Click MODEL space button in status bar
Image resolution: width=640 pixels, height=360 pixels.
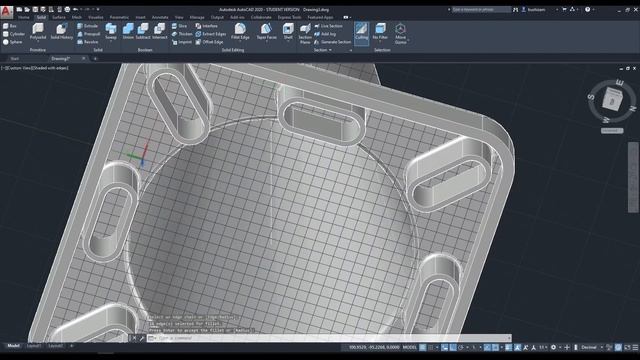tap(409, 347)
